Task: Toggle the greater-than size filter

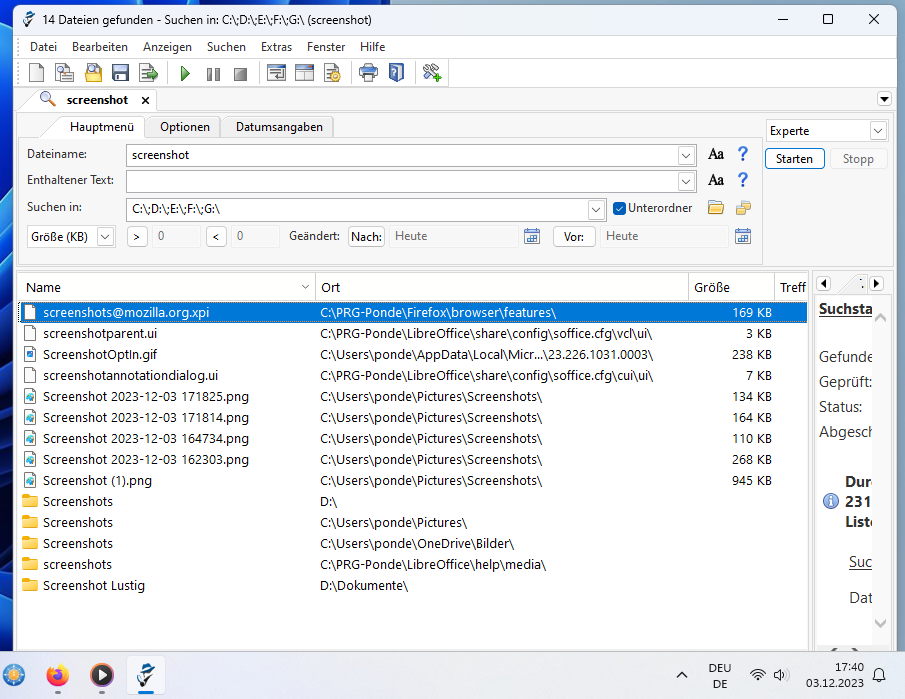Action: pyautogui.click(x=137, y=237)
